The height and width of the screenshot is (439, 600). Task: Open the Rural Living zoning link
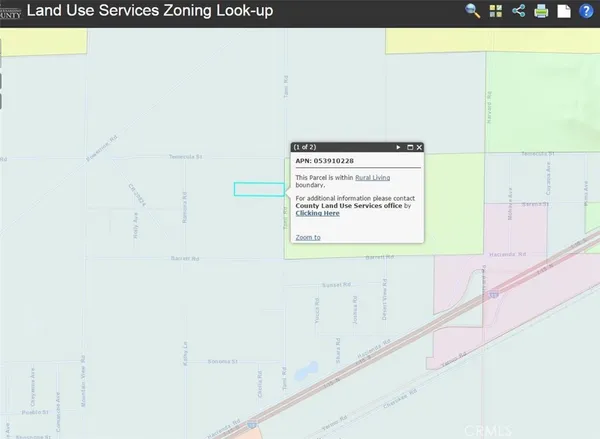coord(372,177)
